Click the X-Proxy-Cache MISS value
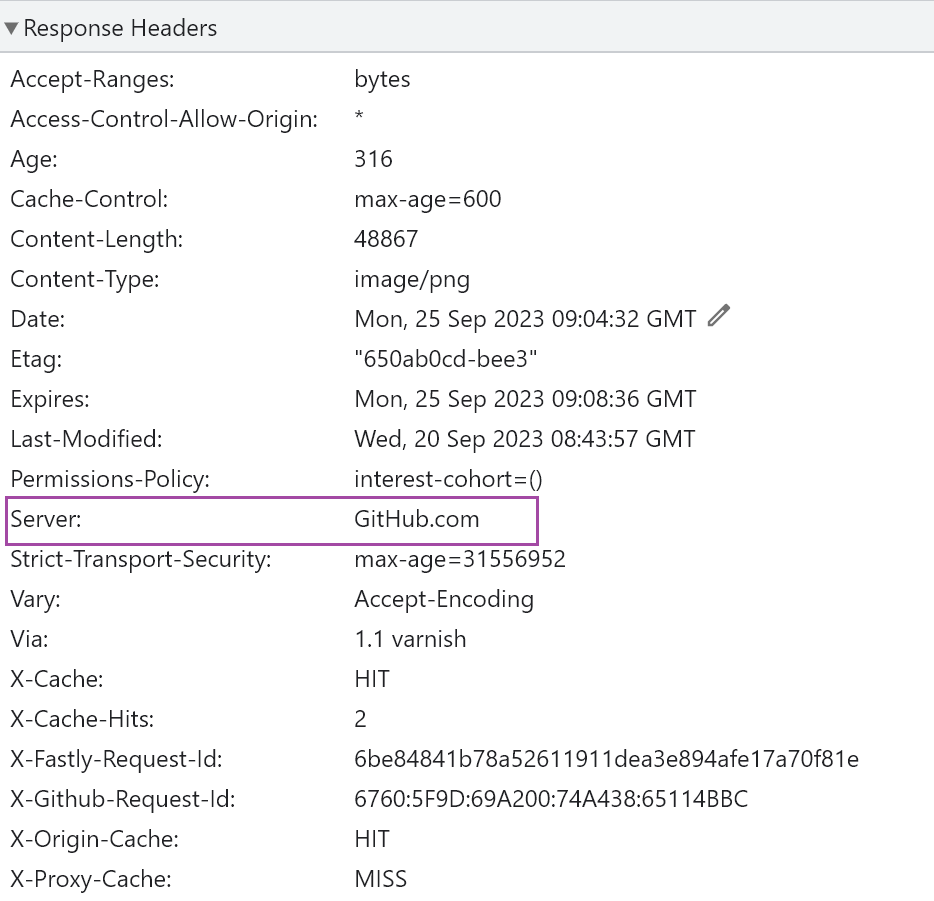Screen dimensions: 934x901 [380, 880]
